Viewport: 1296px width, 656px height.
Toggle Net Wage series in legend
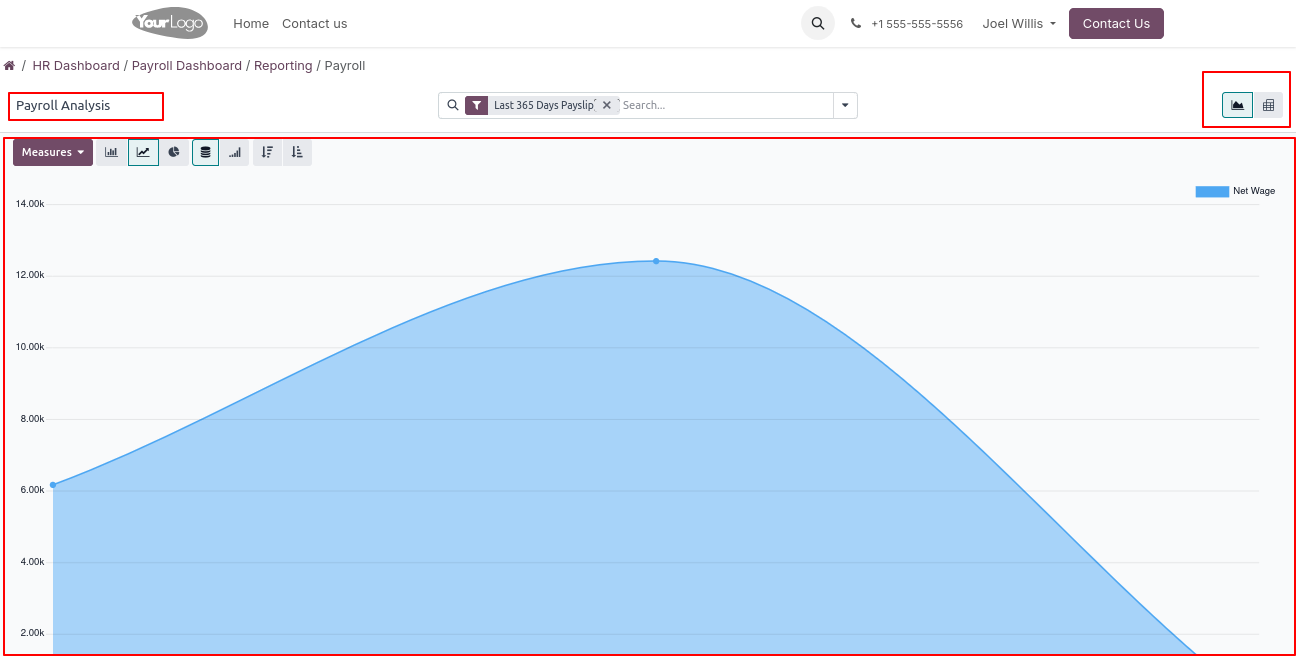click(1235, 191)
